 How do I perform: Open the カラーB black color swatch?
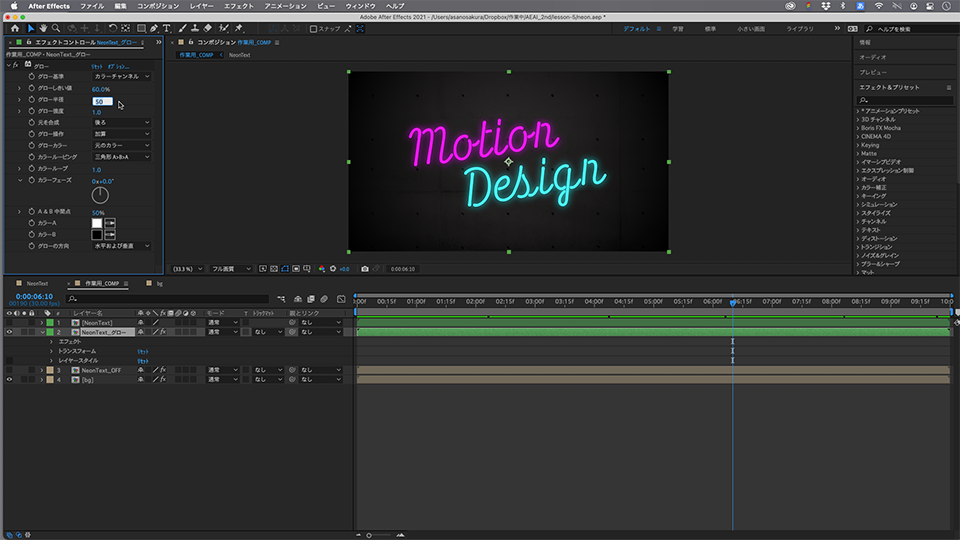97,234
